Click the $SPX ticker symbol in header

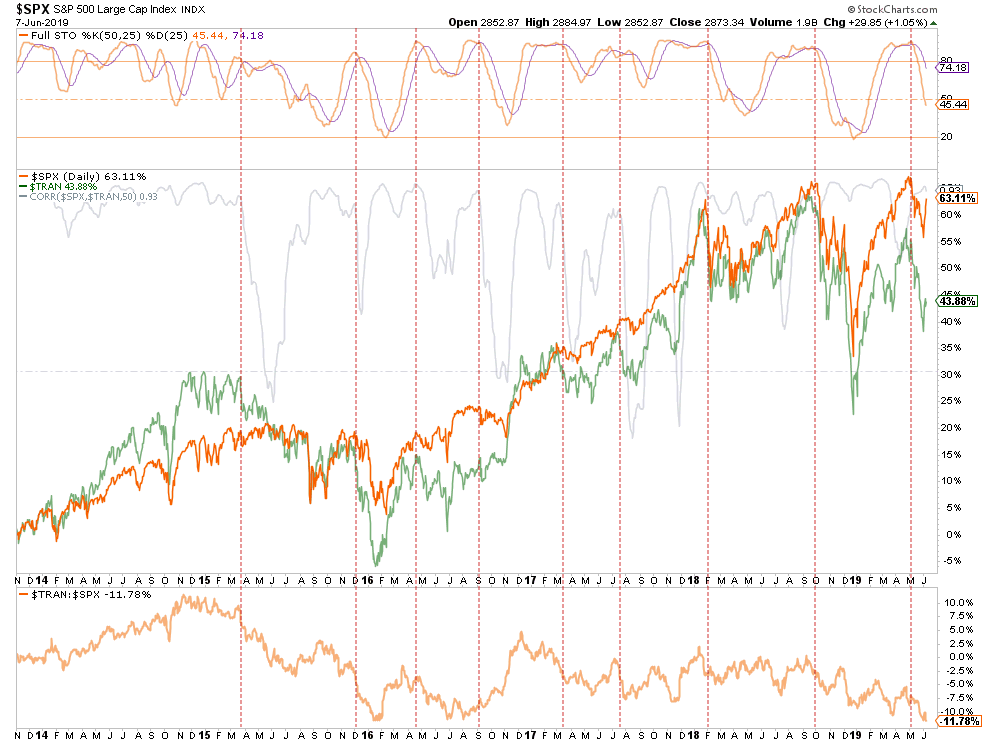(33, 11)
